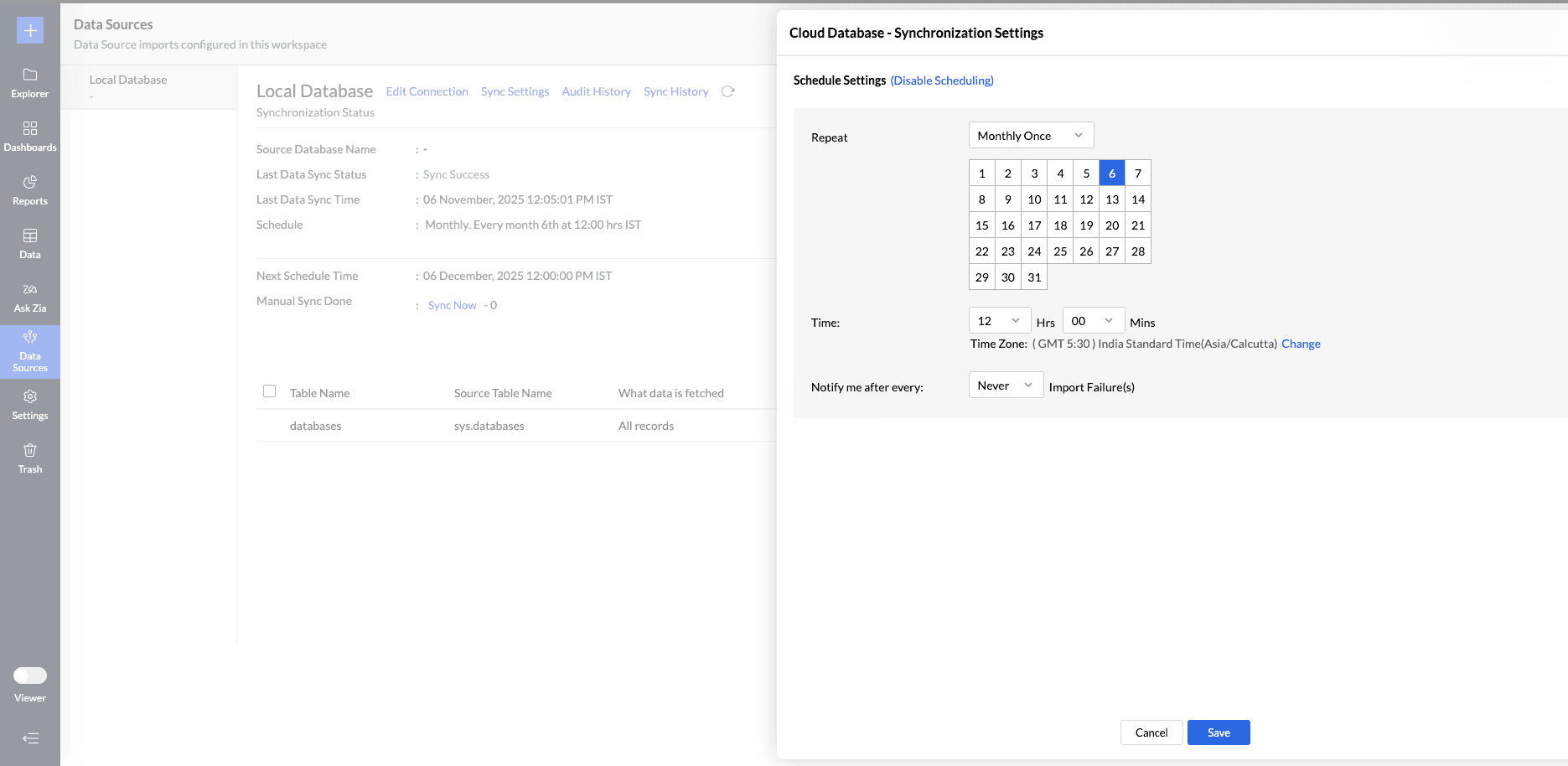
Task: Click Change time zone link
Action: pos(1301,344)
